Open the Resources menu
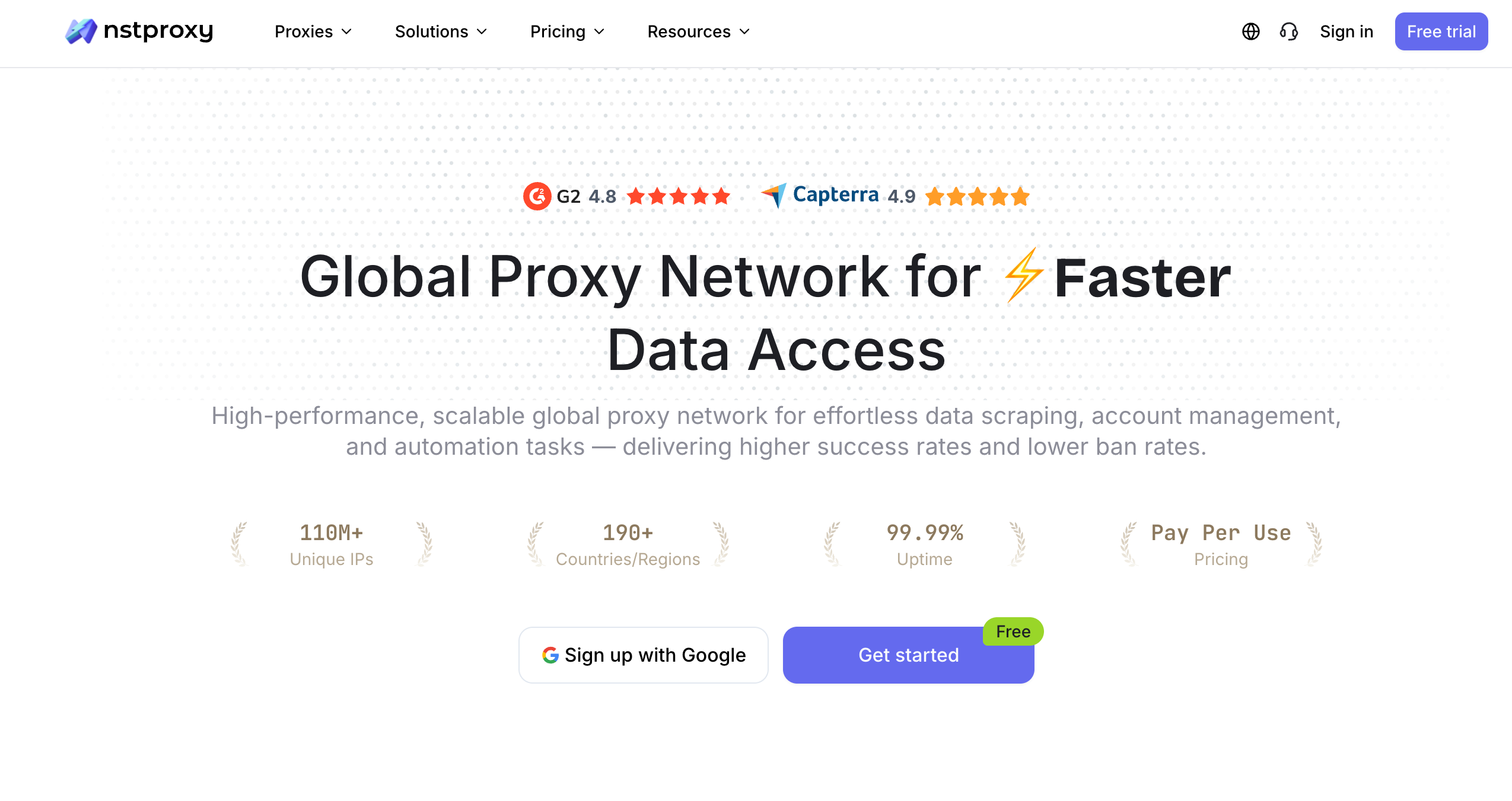 (698, 31)
